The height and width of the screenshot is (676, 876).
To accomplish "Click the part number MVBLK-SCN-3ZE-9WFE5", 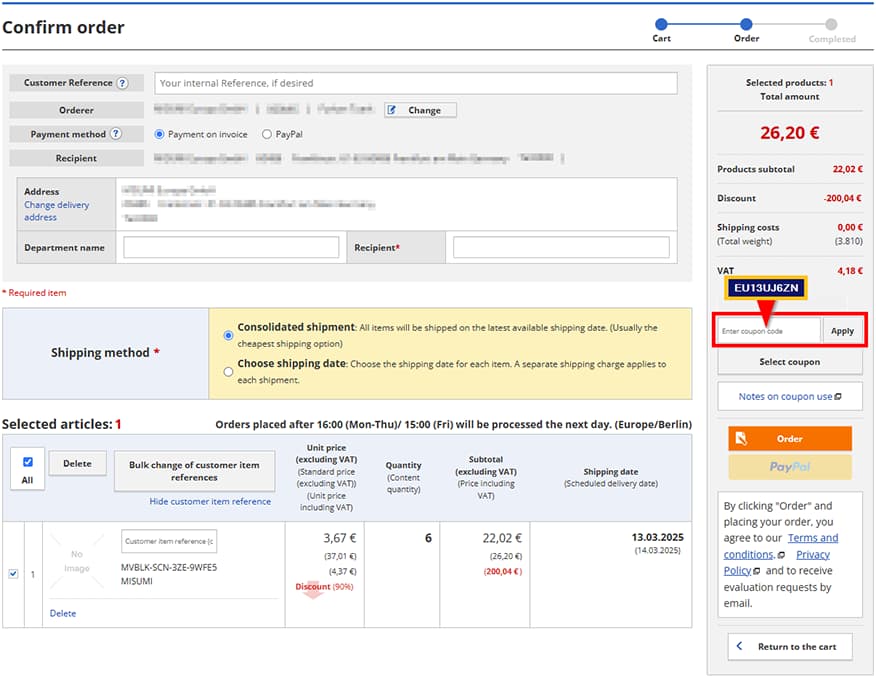I will coord(169,567).
